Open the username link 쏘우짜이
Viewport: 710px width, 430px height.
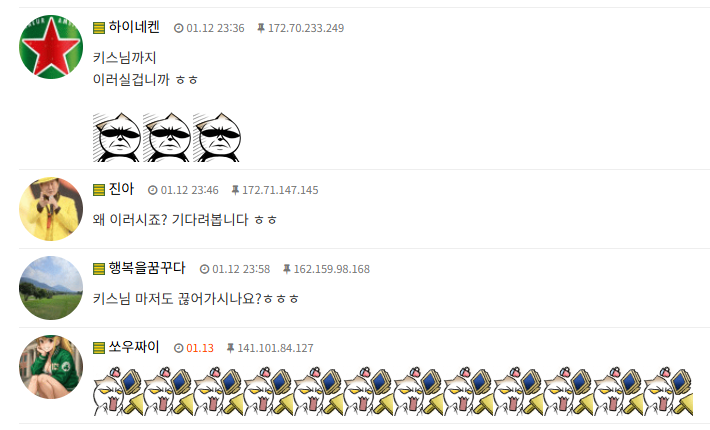(x=134, y=347)
